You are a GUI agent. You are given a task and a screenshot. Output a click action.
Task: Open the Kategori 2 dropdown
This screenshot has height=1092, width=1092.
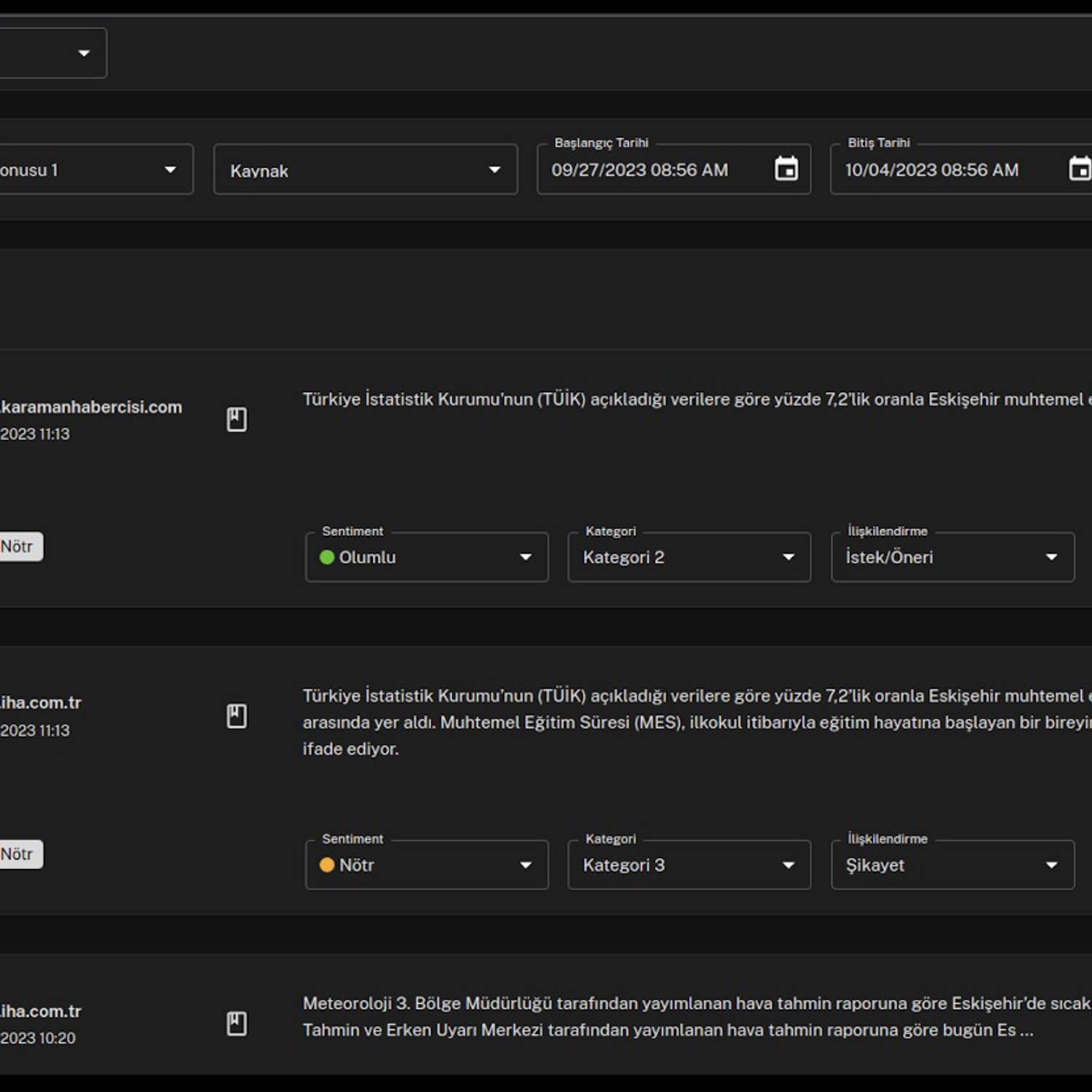(689, 557)
